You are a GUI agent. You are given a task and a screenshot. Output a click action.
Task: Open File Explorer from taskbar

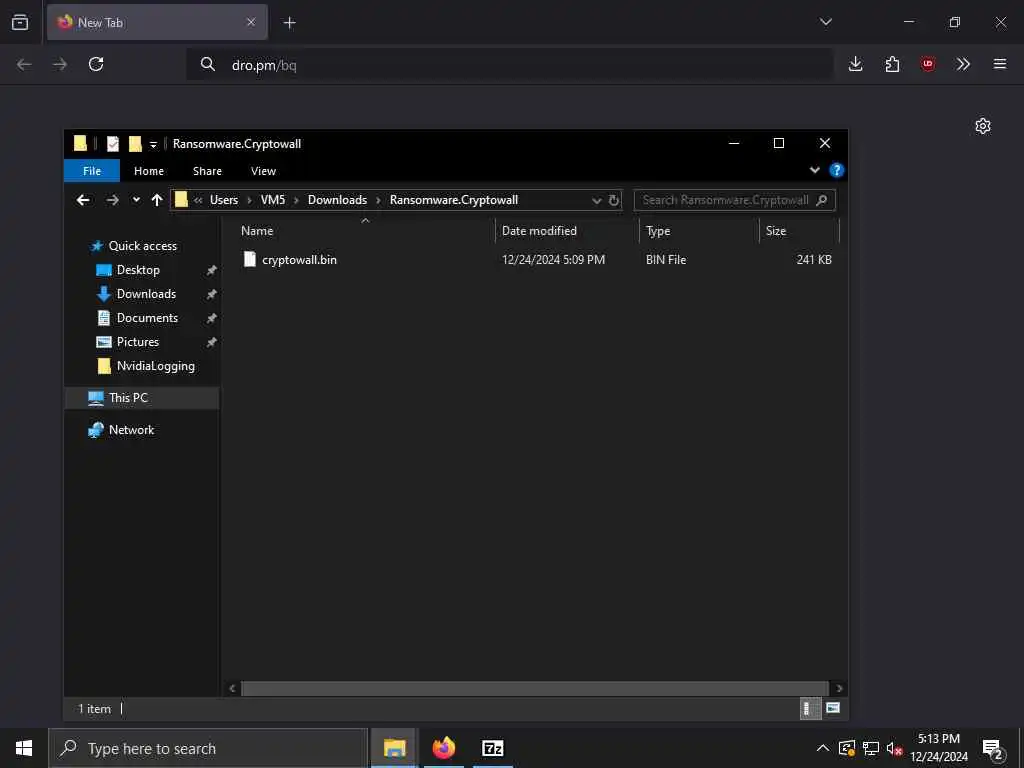point(394,748)
